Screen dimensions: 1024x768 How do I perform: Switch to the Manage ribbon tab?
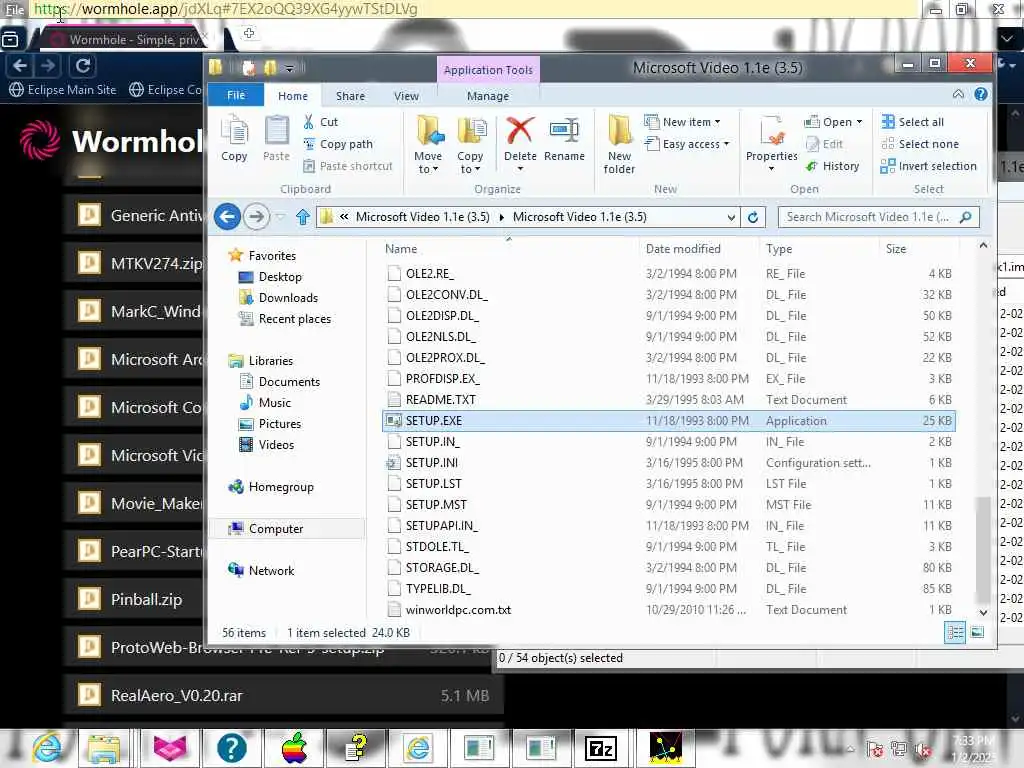tap(488, 96)
